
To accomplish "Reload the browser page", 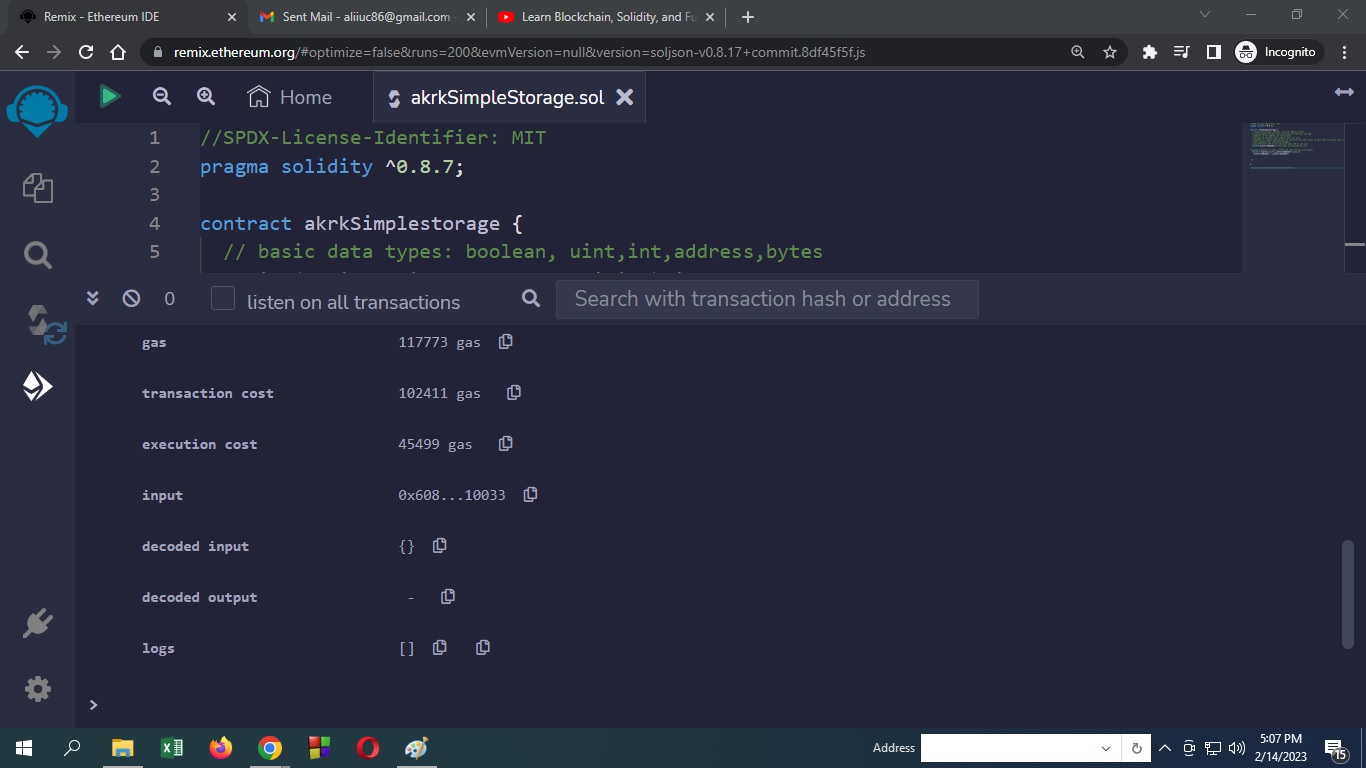I will pos(86,52).
